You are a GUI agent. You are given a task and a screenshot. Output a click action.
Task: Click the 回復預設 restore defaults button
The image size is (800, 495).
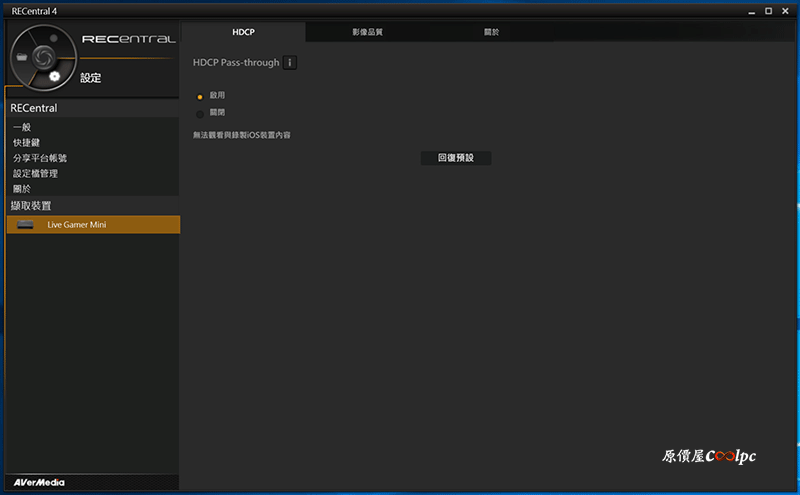click(456, 158)
